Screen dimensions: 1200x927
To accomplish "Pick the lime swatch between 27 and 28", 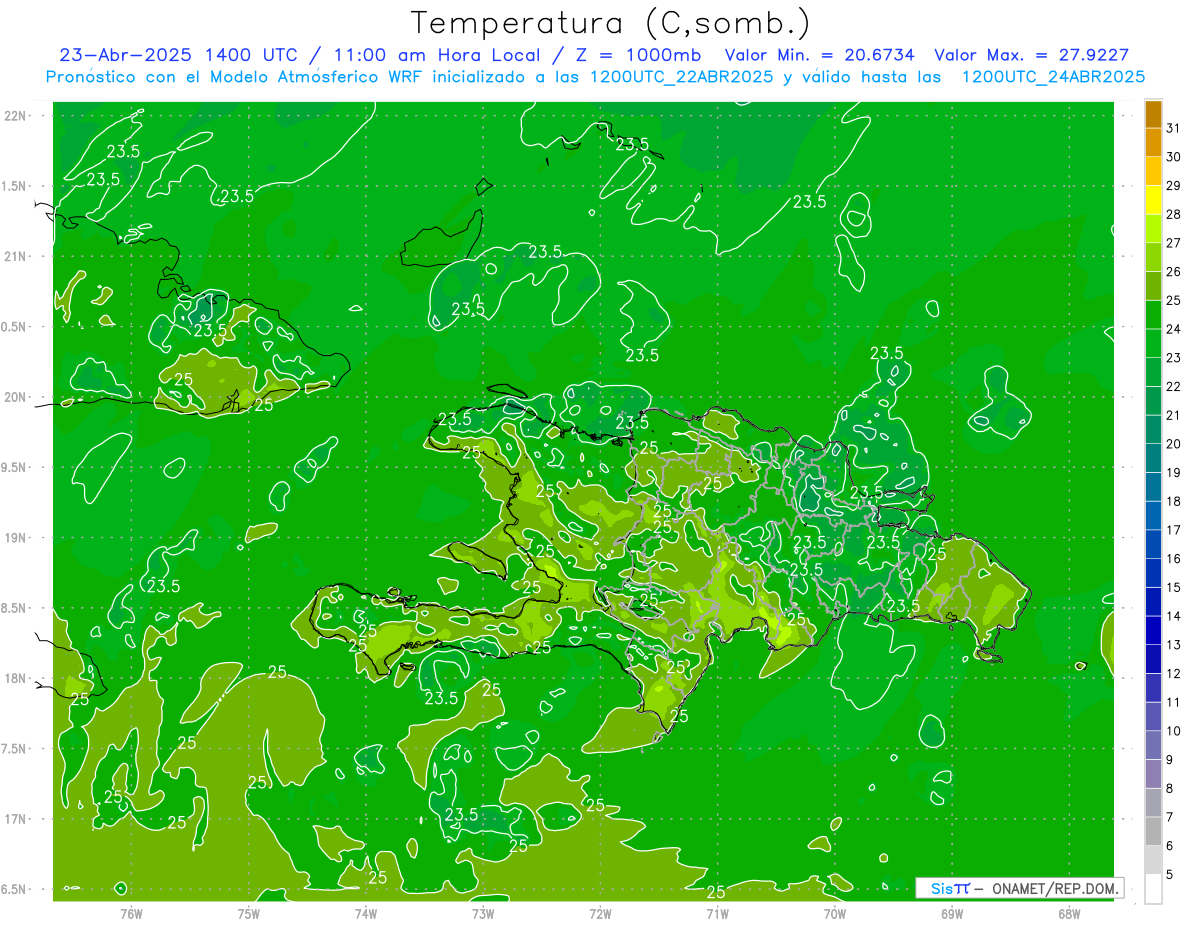I will coord(1153,229).
